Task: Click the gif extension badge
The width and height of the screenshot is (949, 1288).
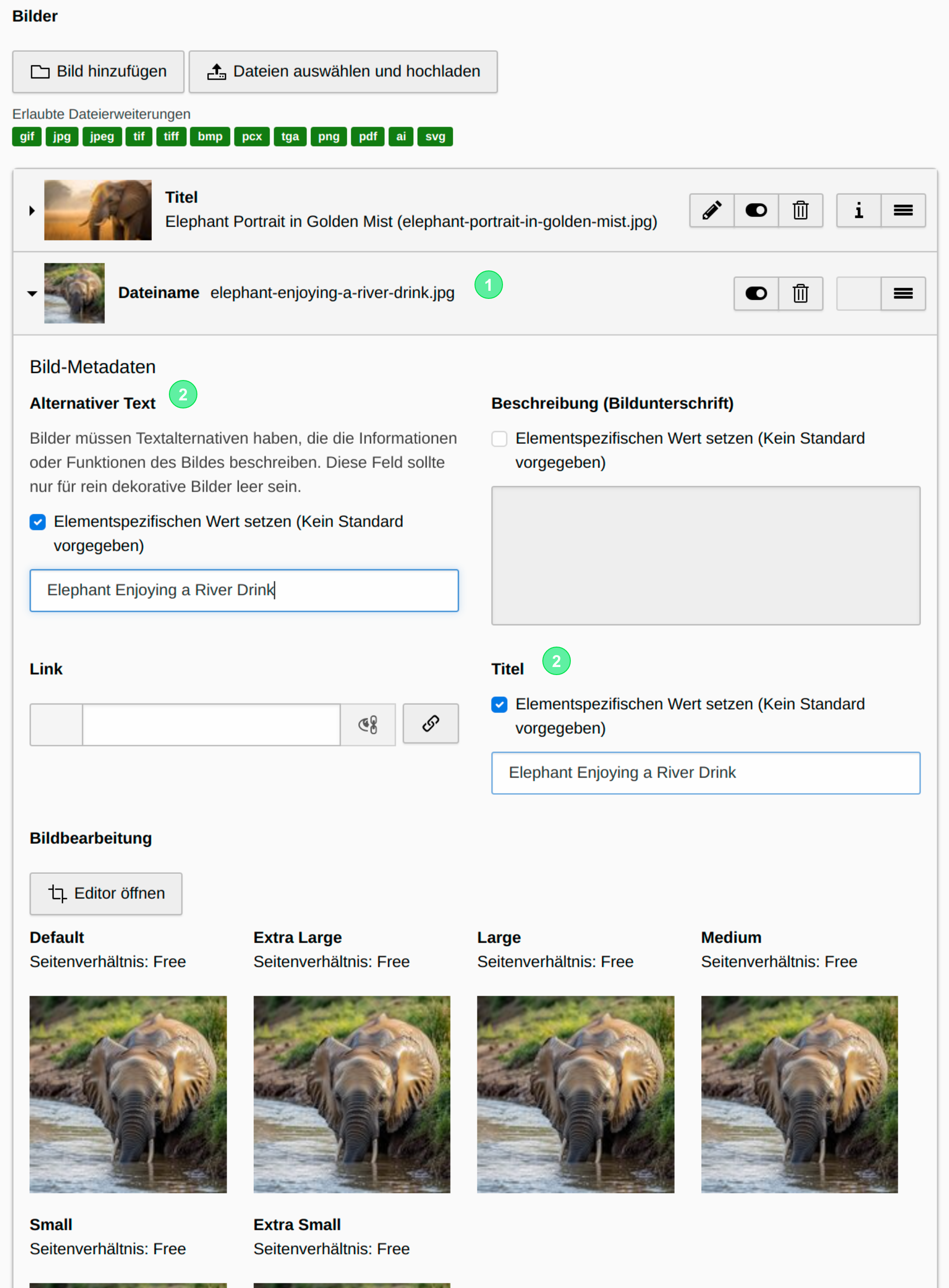Action: click(x=27, y=137)
